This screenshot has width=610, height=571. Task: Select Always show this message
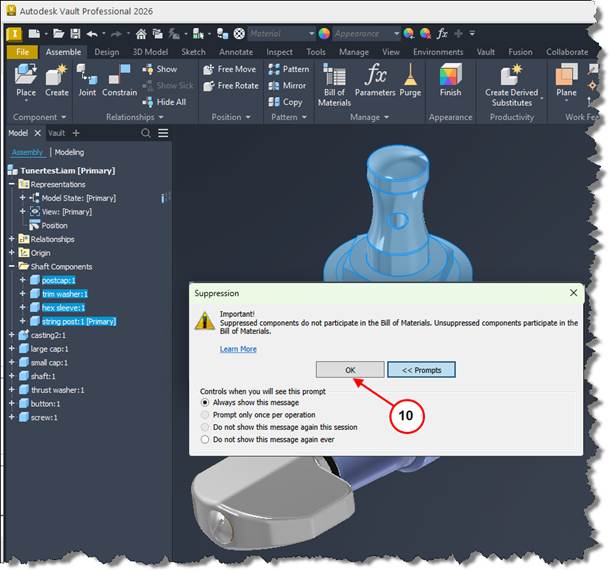pos(205,403)
